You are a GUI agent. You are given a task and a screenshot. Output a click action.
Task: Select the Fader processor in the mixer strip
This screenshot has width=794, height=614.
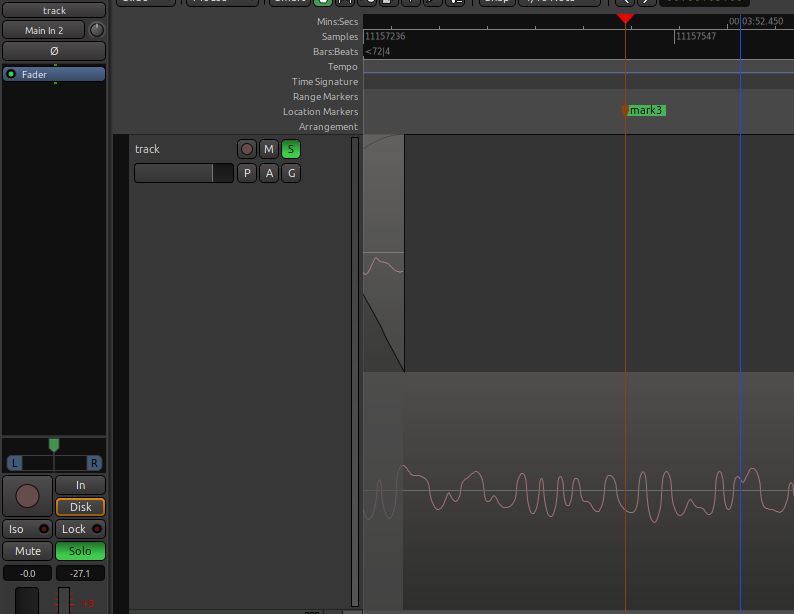[54, 74]
